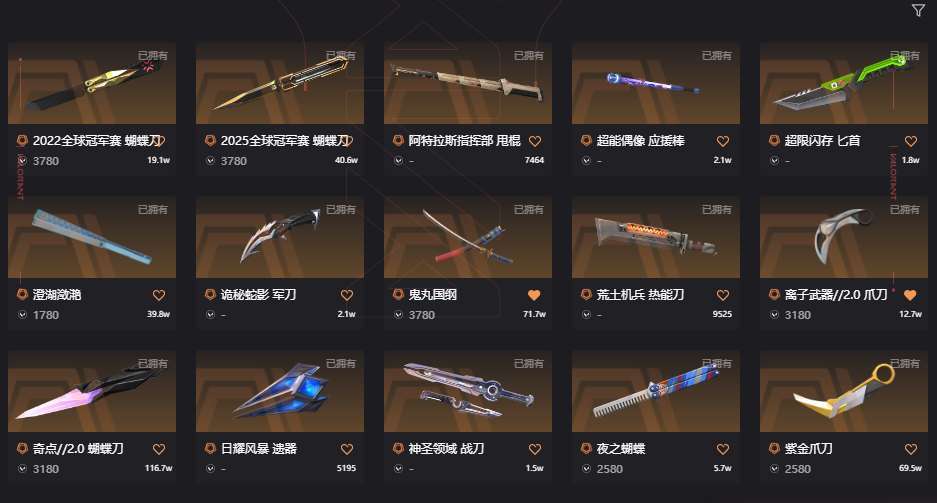The image size is (937, 503).
Task: Click heart icon for 超限闪存 匕首
Action: (x=911, y=141)
